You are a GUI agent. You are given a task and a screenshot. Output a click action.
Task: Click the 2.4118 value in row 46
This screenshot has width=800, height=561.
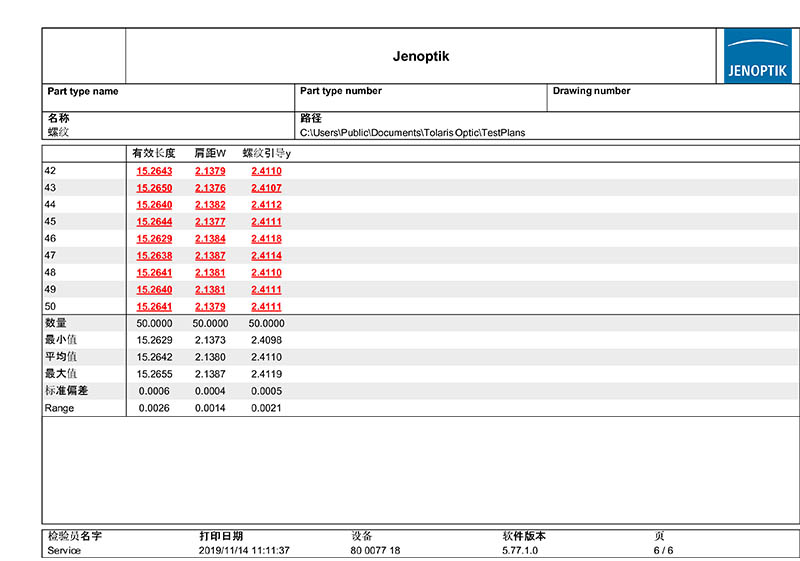click(266, 239)
